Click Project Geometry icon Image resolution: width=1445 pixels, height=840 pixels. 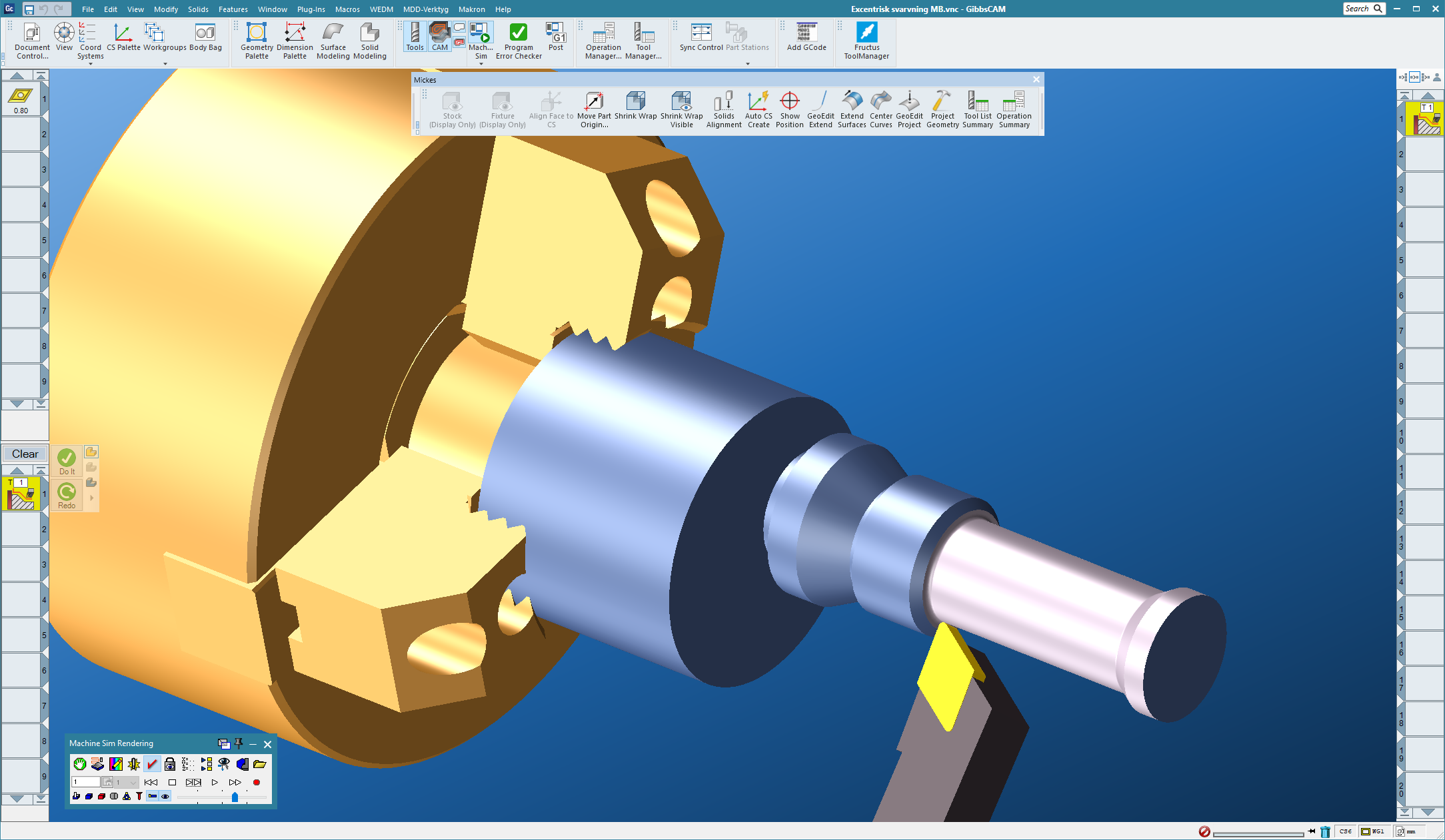pyautogui.click(x=942, y=110)
